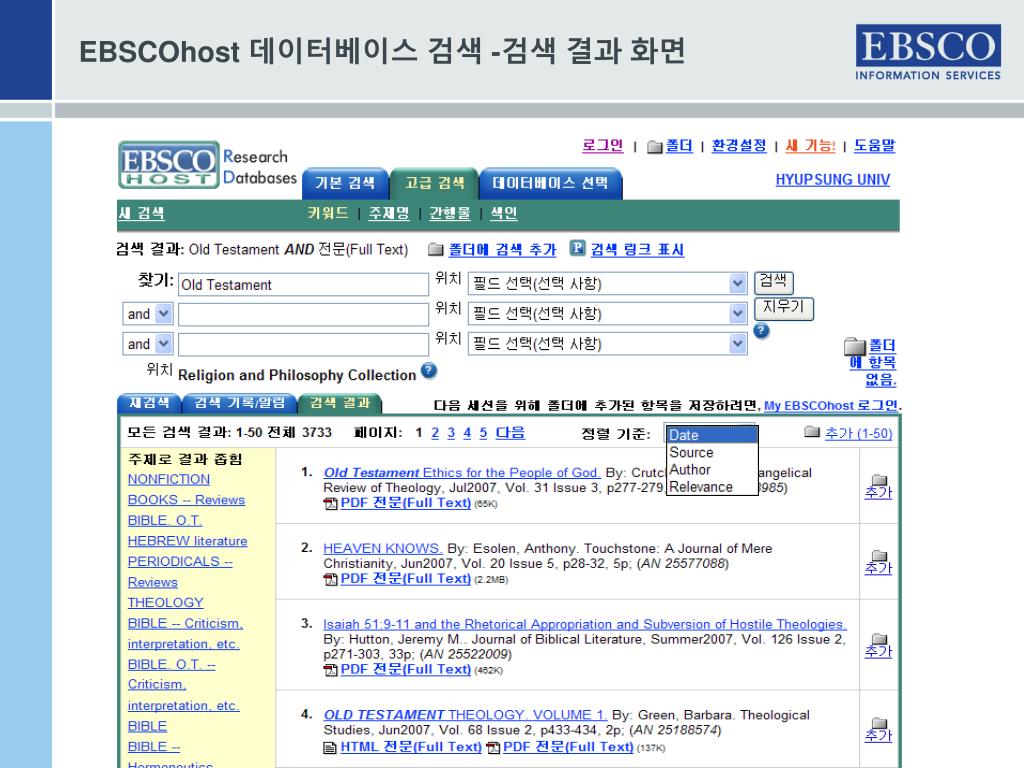Viewport: 1024px width, 768px height.
Task: Open 도움말 link
Action: point(874,146)
